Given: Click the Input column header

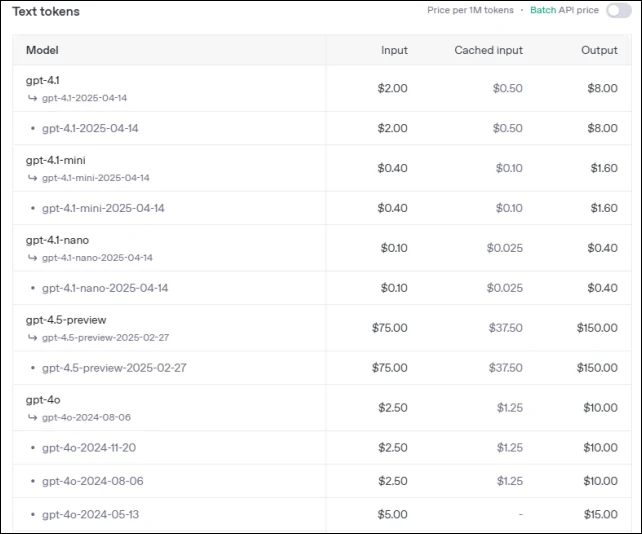Looking at the screenshot, I should click(x=394, y=50).
